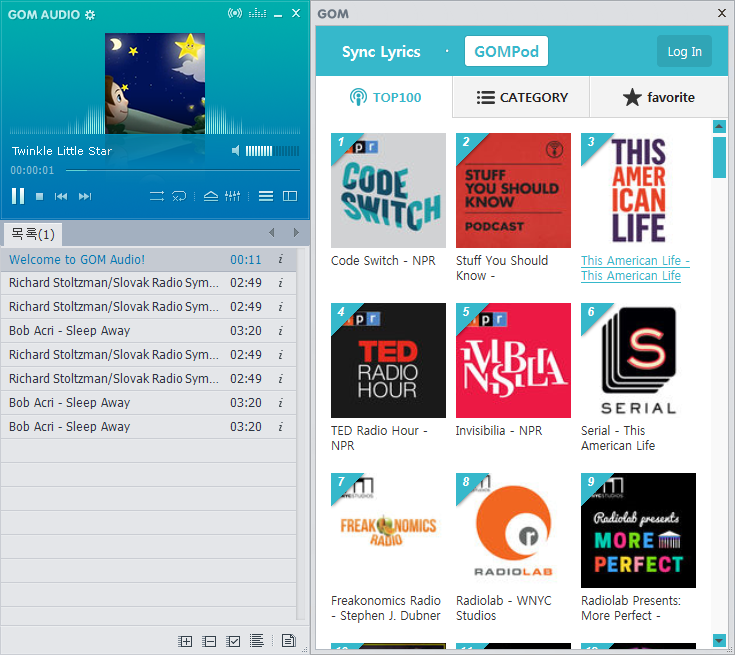Close the GOM side panel window
The height and width of the screenshot is (655, 735).
pyautogui.click(x=722, y=13)
